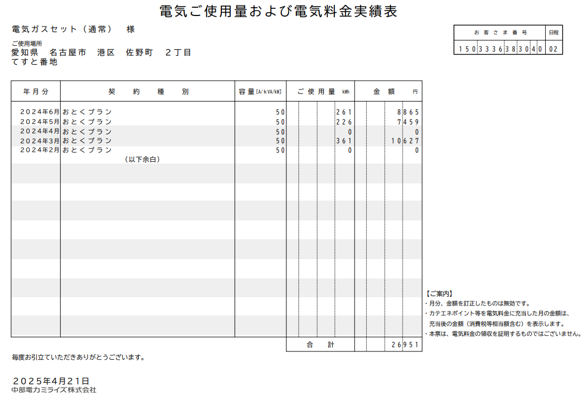Click the 日程 value 02

pos(553,49)
